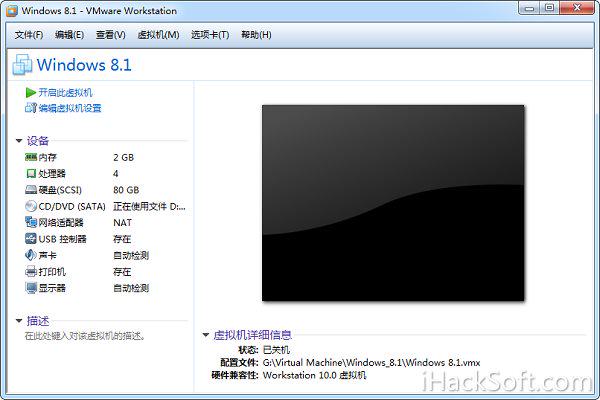
Task: Close the VMware Workstation window
Action: click(577, 8)
